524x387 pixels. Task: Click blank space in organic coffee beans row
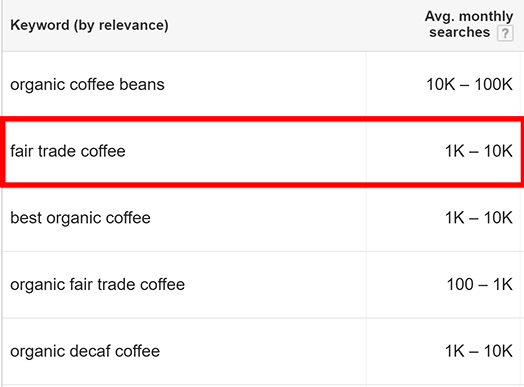[264, 85]
